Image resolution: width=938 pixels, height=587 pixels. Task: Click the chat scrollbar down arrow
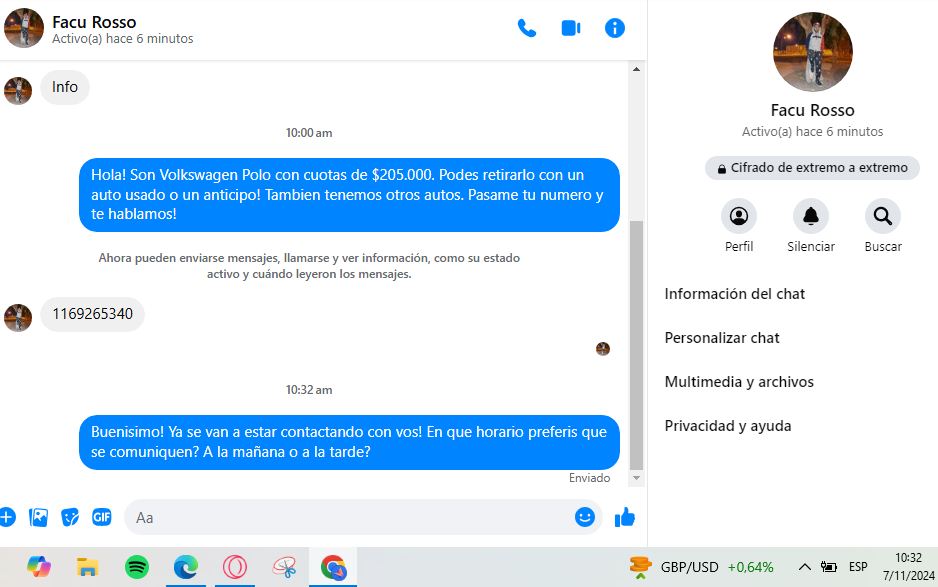click(636, 478)
